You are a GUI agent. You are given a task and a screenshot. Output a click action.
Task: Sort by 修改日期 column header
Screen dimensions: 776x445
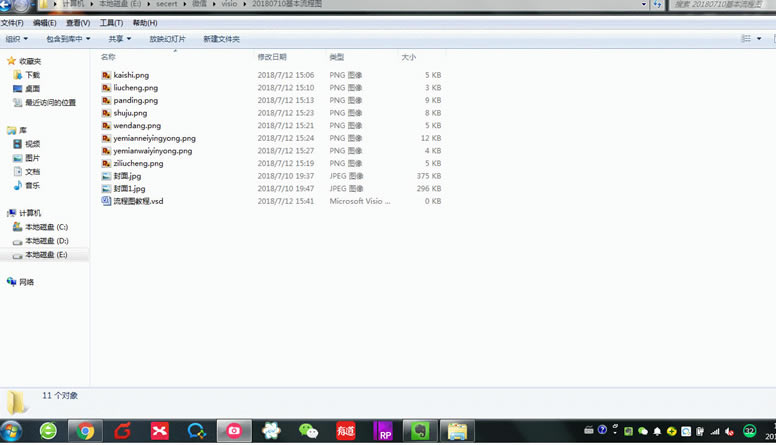272,57
